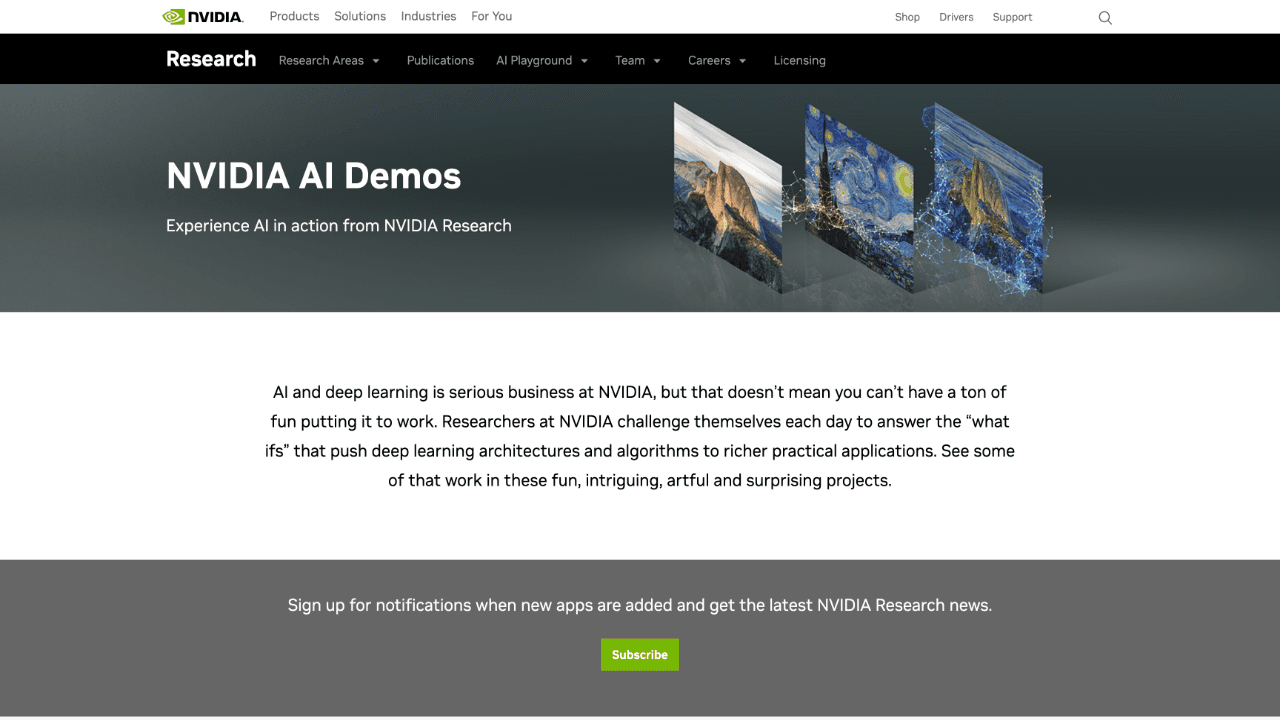This screenshot has height=720, width=1280.
Task: Open the Drivers page
Action: (x=956, y=17)
